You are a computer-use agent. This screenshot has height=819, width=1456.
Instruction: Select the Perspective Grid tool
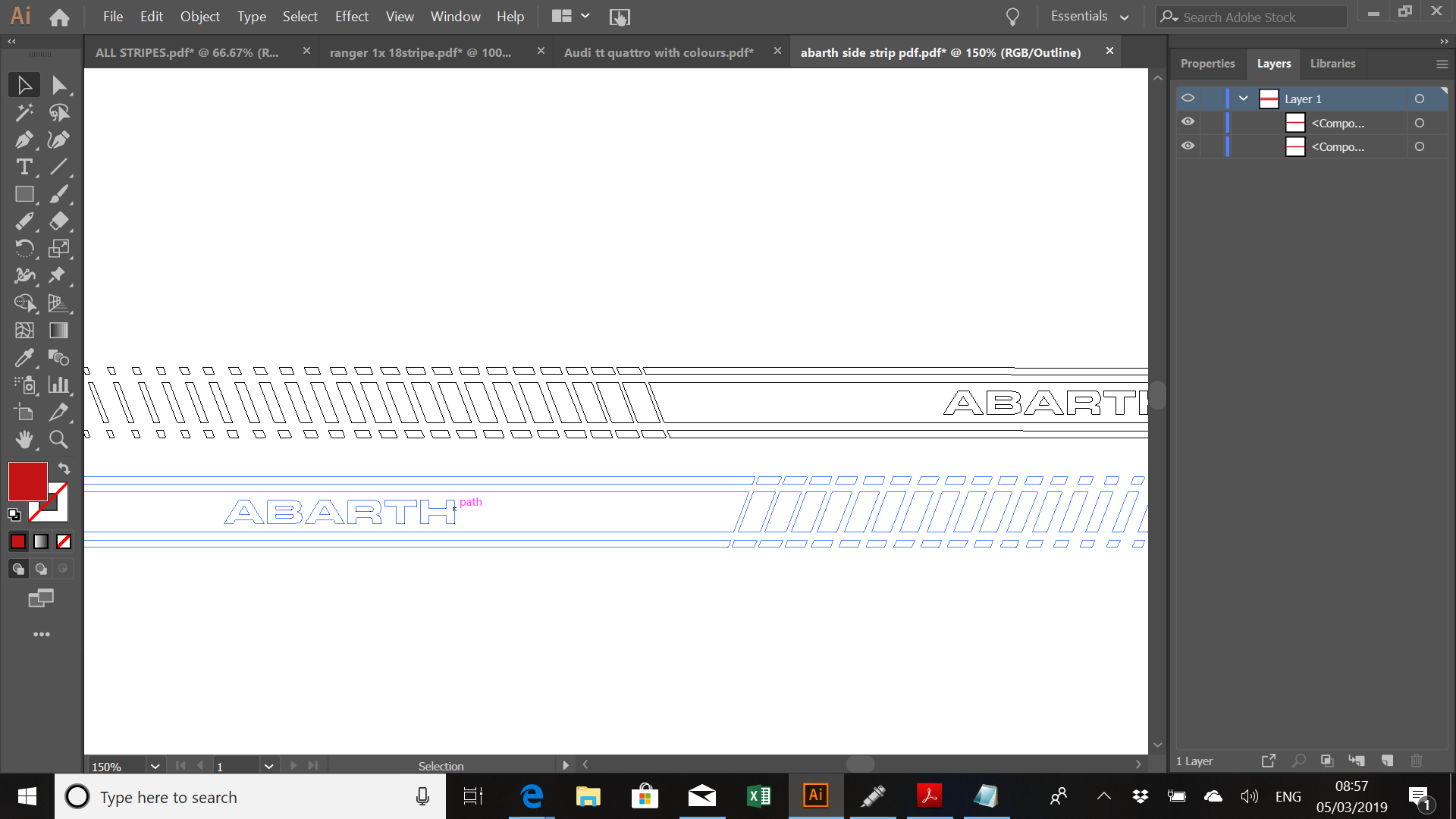click(59, 303)
